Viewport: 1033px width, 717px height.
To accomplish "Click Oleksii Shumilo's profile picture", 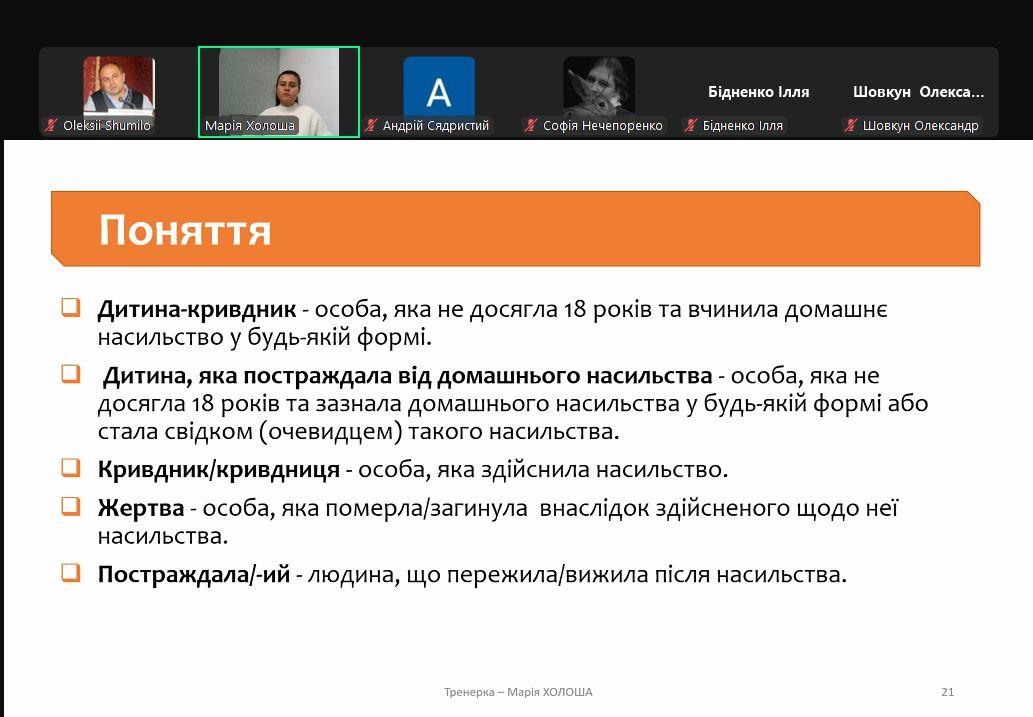I will tap(118, 86).
